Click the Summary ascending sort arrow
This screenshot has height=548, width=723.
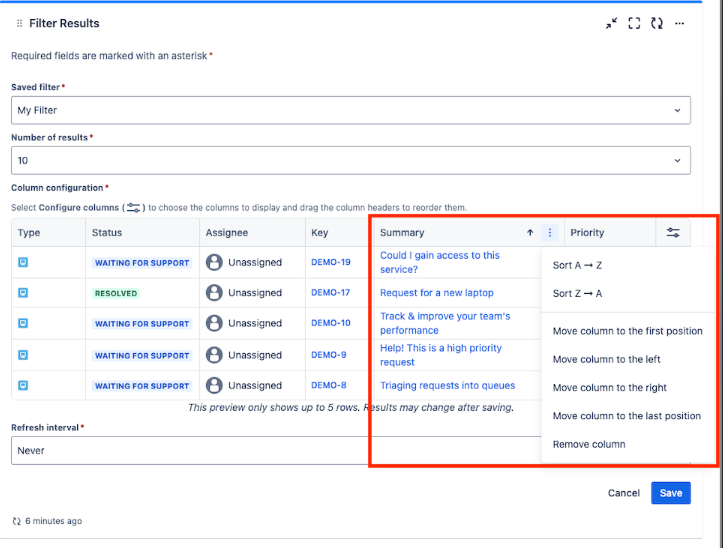pos(530,232)
